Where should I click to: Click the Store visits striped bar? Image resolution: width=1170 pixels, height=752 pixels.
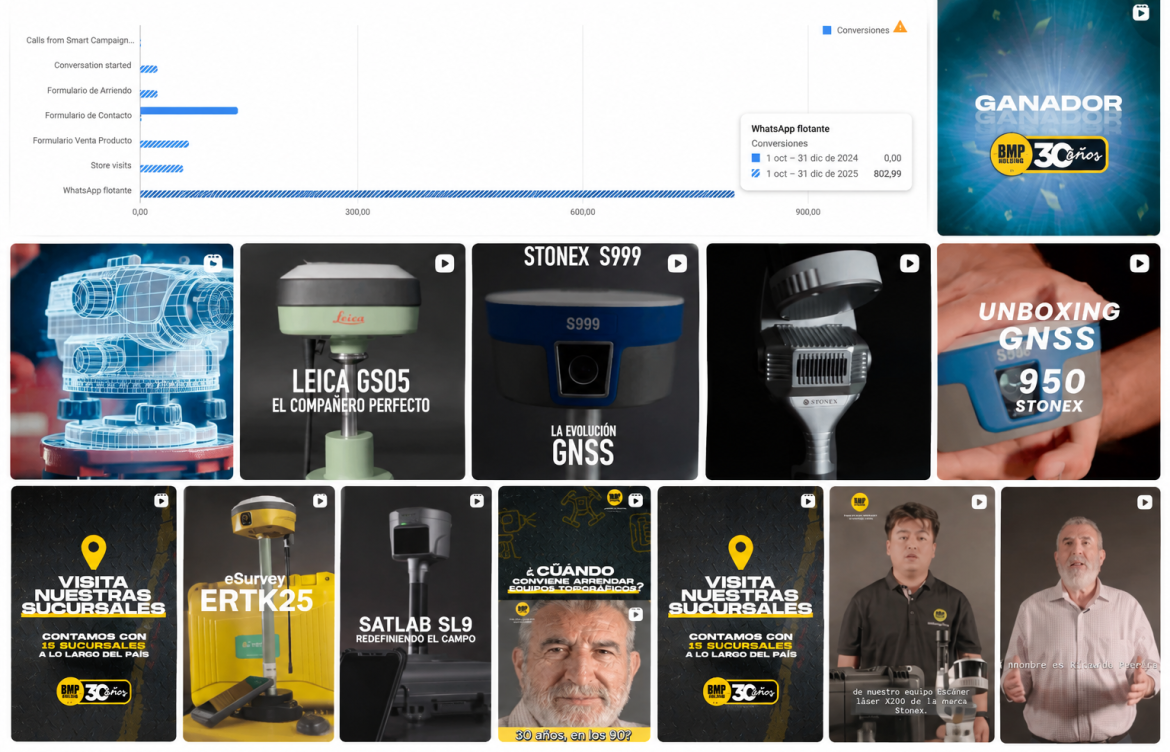click(x=161, y=169)
